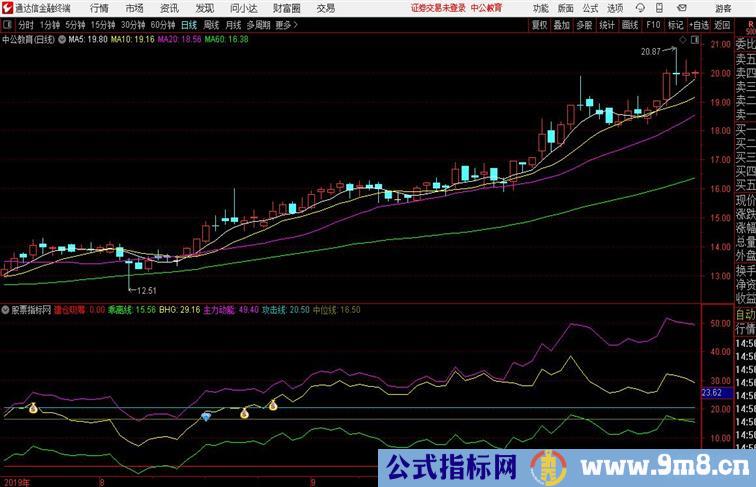Open settings dropdown next to 中公教育(日线)

point(65,40)
